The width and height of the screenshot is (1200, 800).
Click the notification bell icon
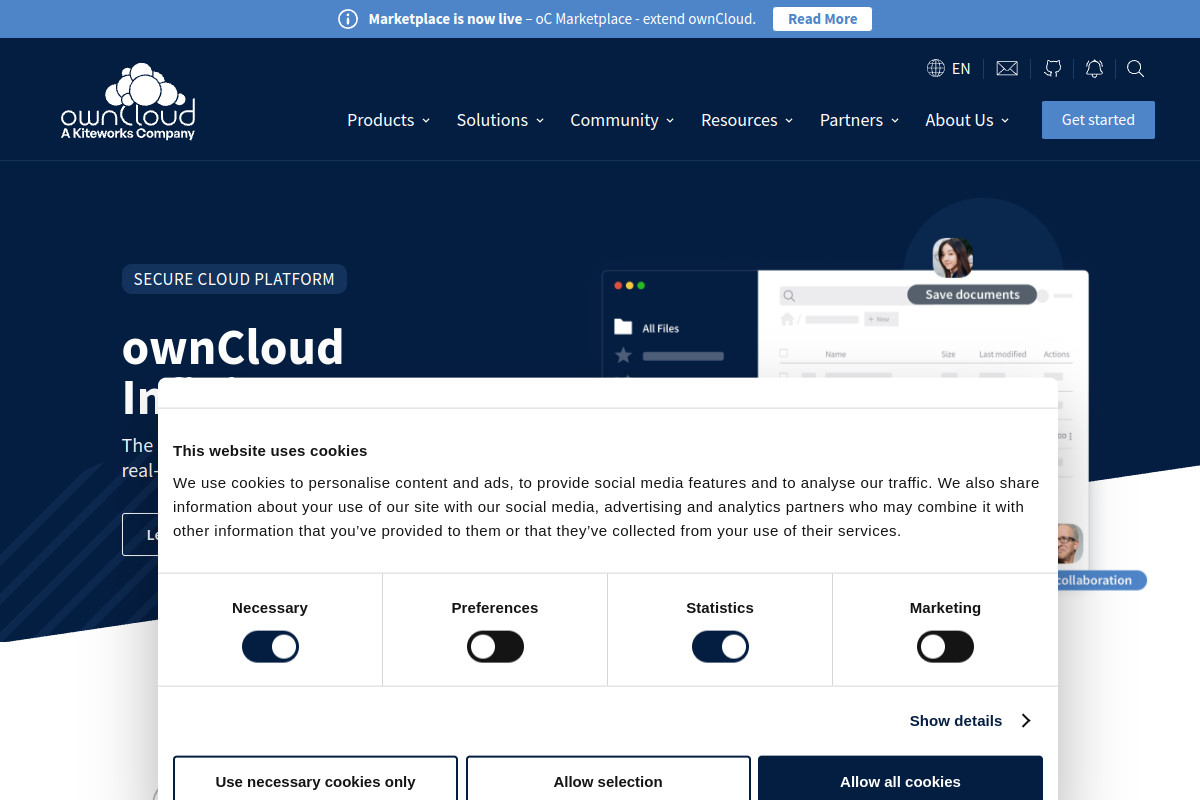(1095, 68)
